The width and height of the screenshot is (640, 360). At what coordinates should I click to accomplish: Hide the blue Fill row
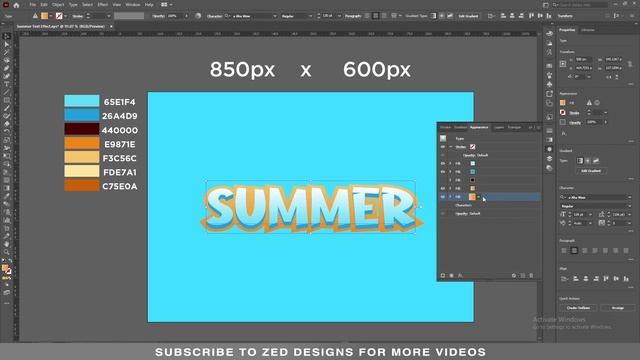[x=443, y=171]
